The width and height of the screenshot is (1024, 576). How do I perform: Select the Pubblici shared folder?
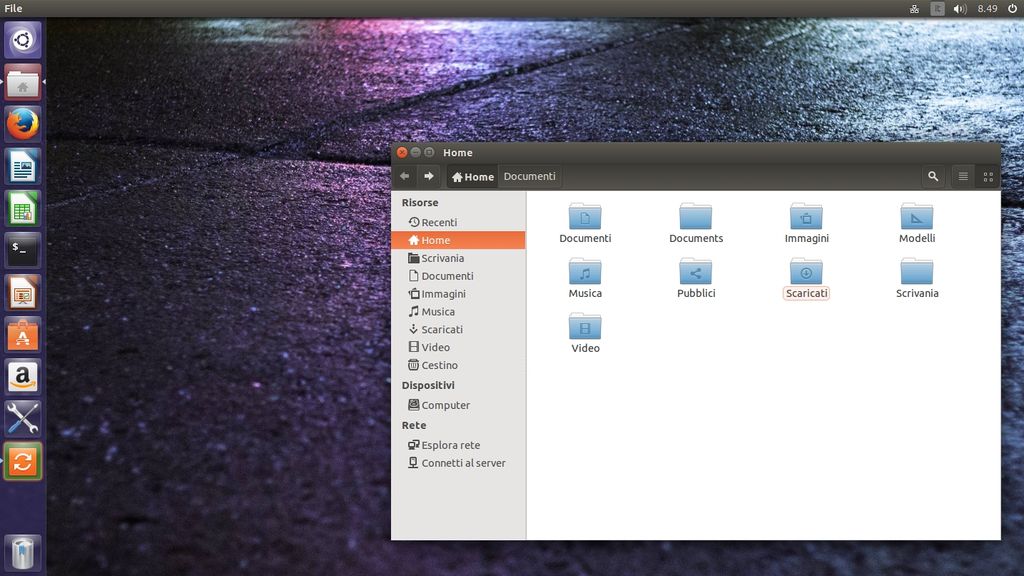pyautogui.click(x=695, y=272)
